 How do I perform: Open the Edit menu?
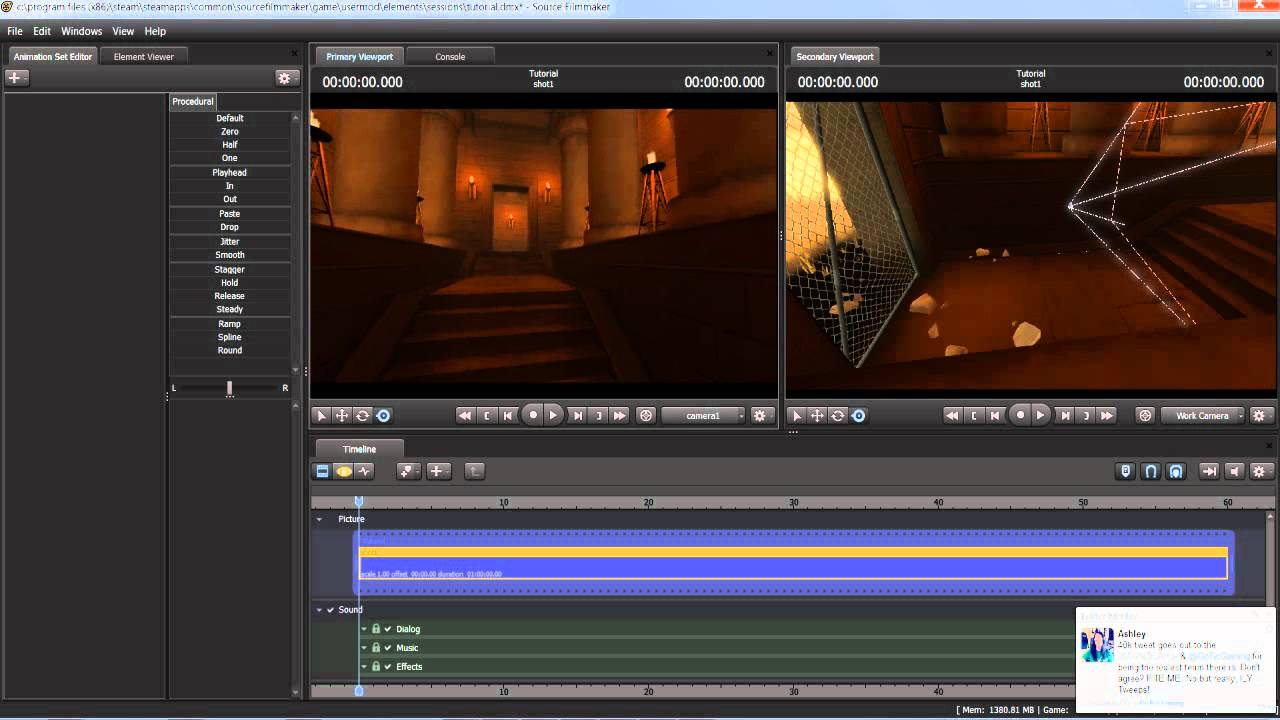tap(42, 31)
